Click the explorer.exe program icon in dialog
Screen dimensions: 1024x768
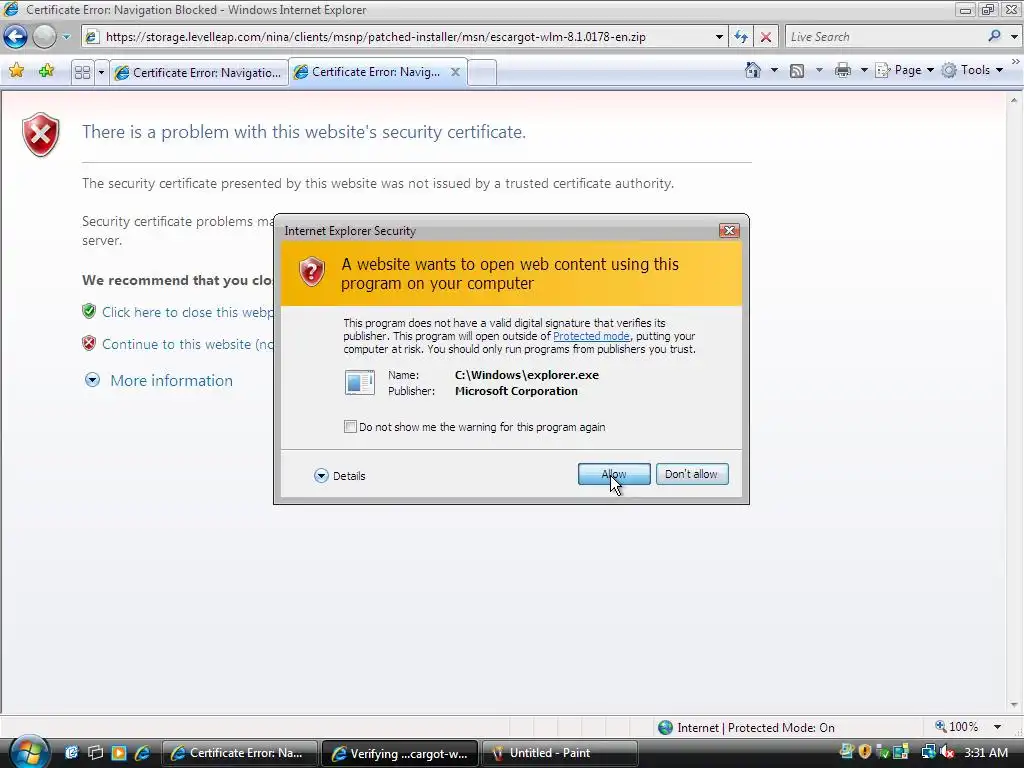[359, 383]
